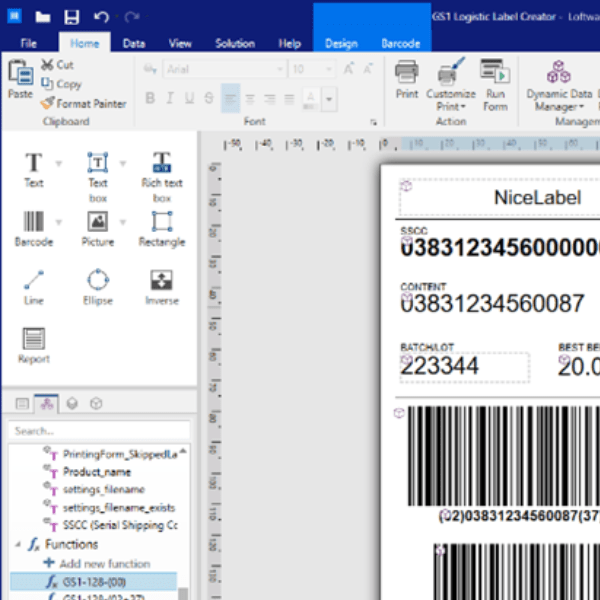Screen dimensions: 600x600
Task: Open the Barcode contextual tab
Action: tap(401, 43)
